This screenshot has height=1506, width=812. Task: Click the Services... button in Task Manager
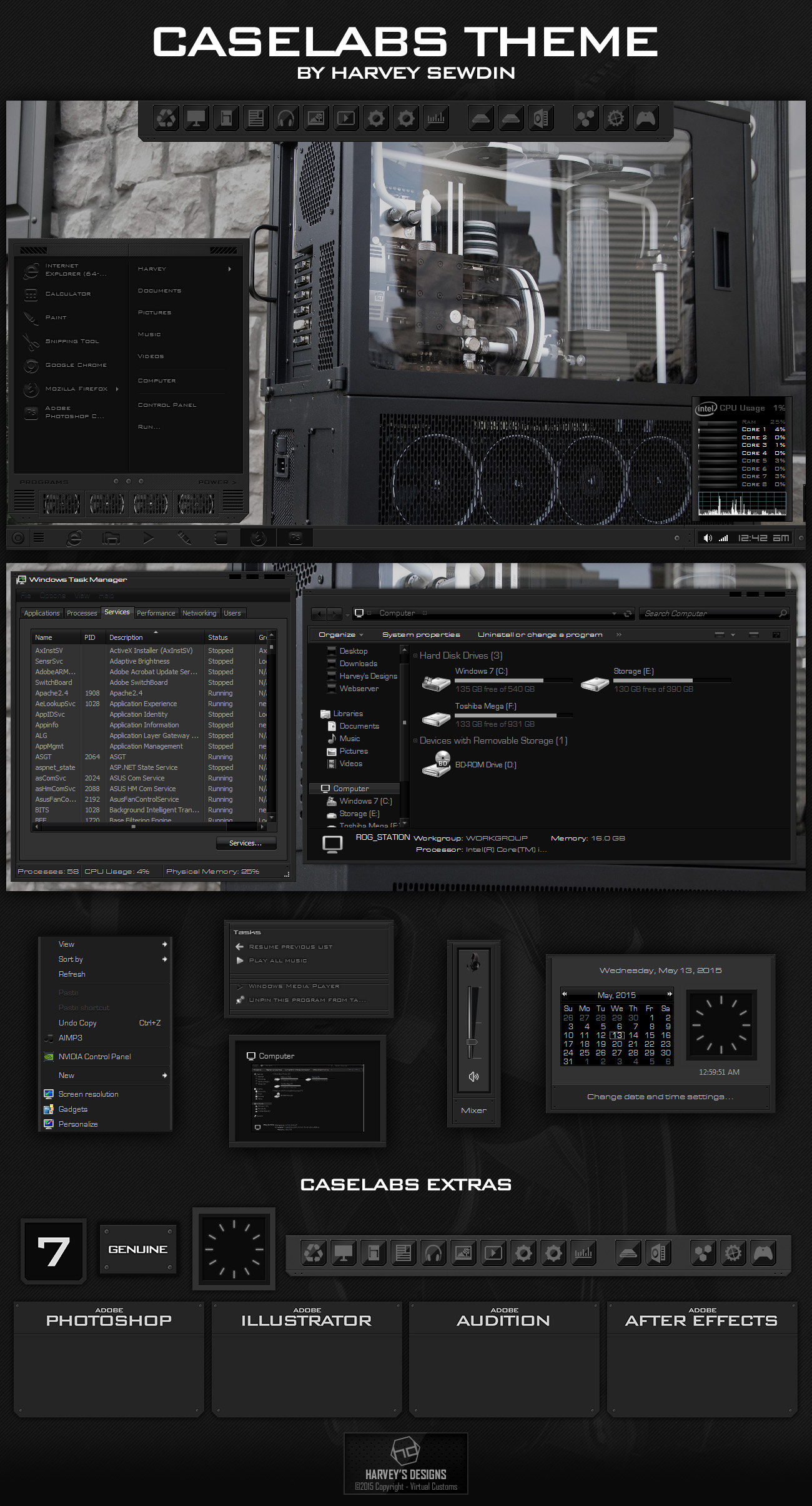pos(245,843)
